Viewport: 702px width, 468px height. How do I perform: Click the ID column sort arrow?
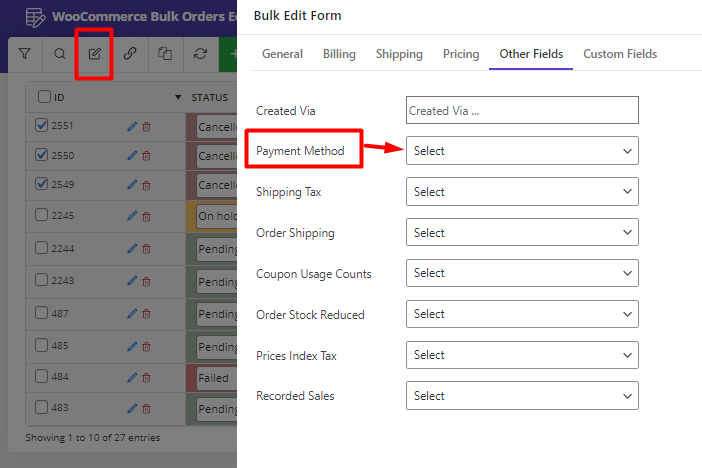178,97
